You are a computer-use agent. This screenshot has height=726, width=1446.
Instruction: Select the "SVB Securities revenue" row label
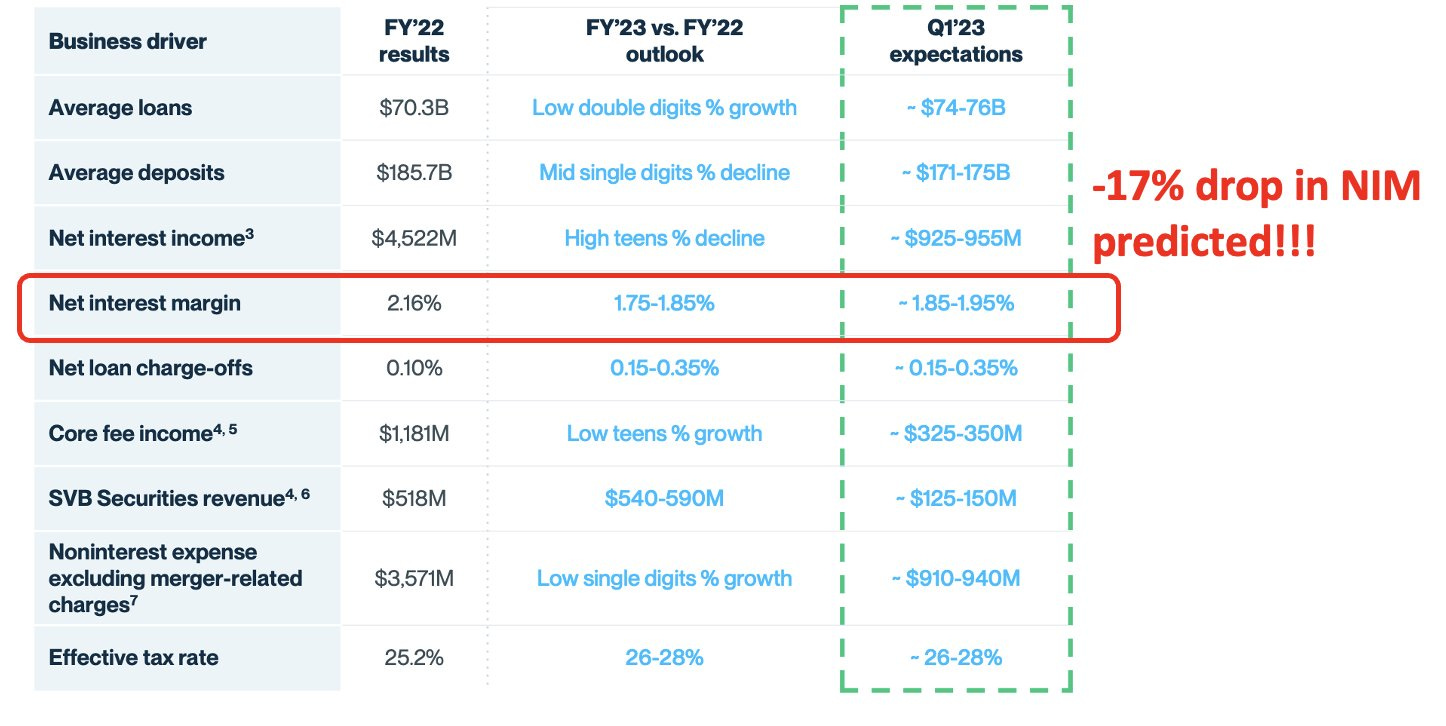[179, 498]
